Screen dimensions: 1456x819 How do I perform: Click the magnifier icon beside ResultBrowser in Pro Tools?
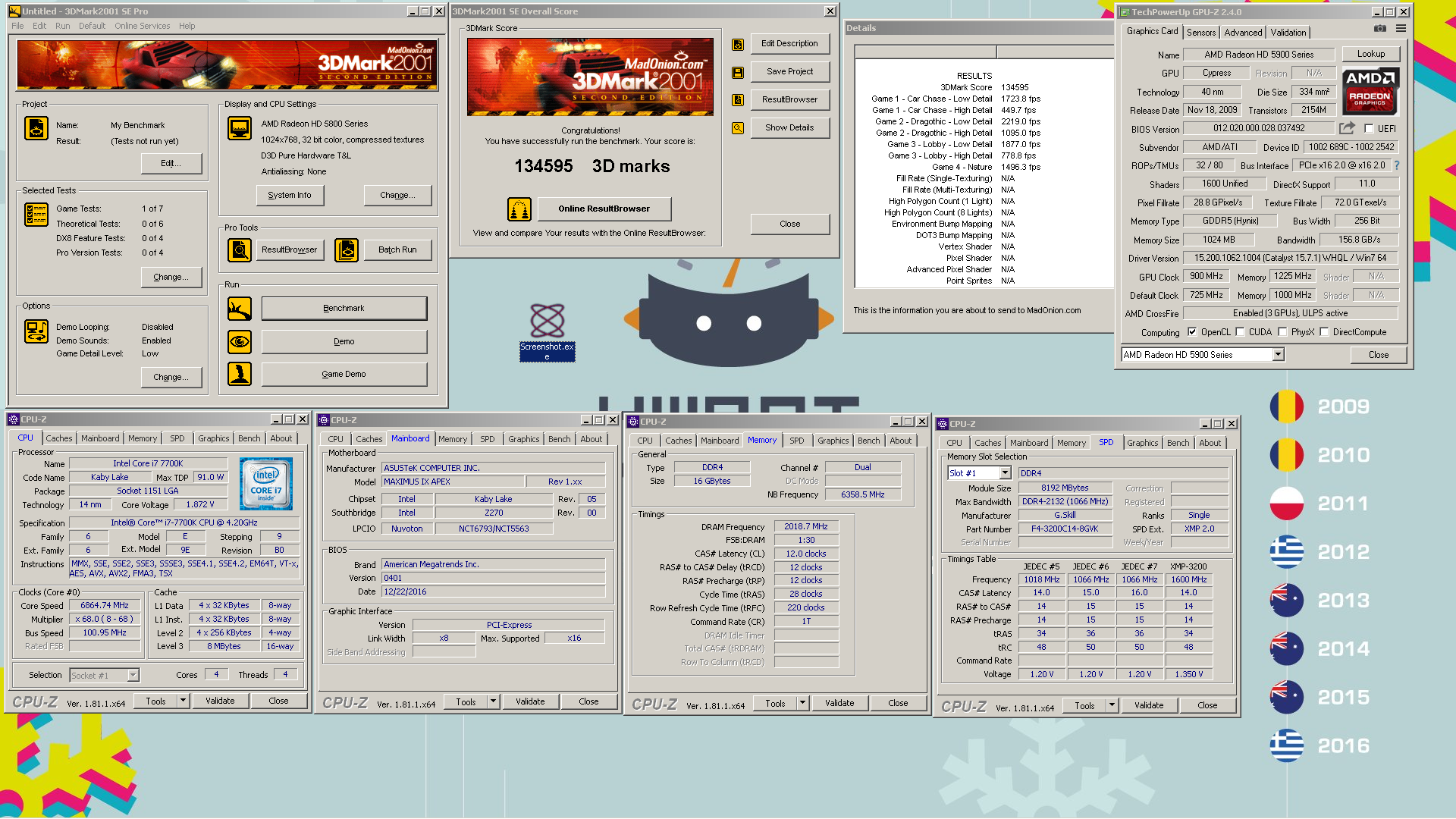click(x=240, y=249)
